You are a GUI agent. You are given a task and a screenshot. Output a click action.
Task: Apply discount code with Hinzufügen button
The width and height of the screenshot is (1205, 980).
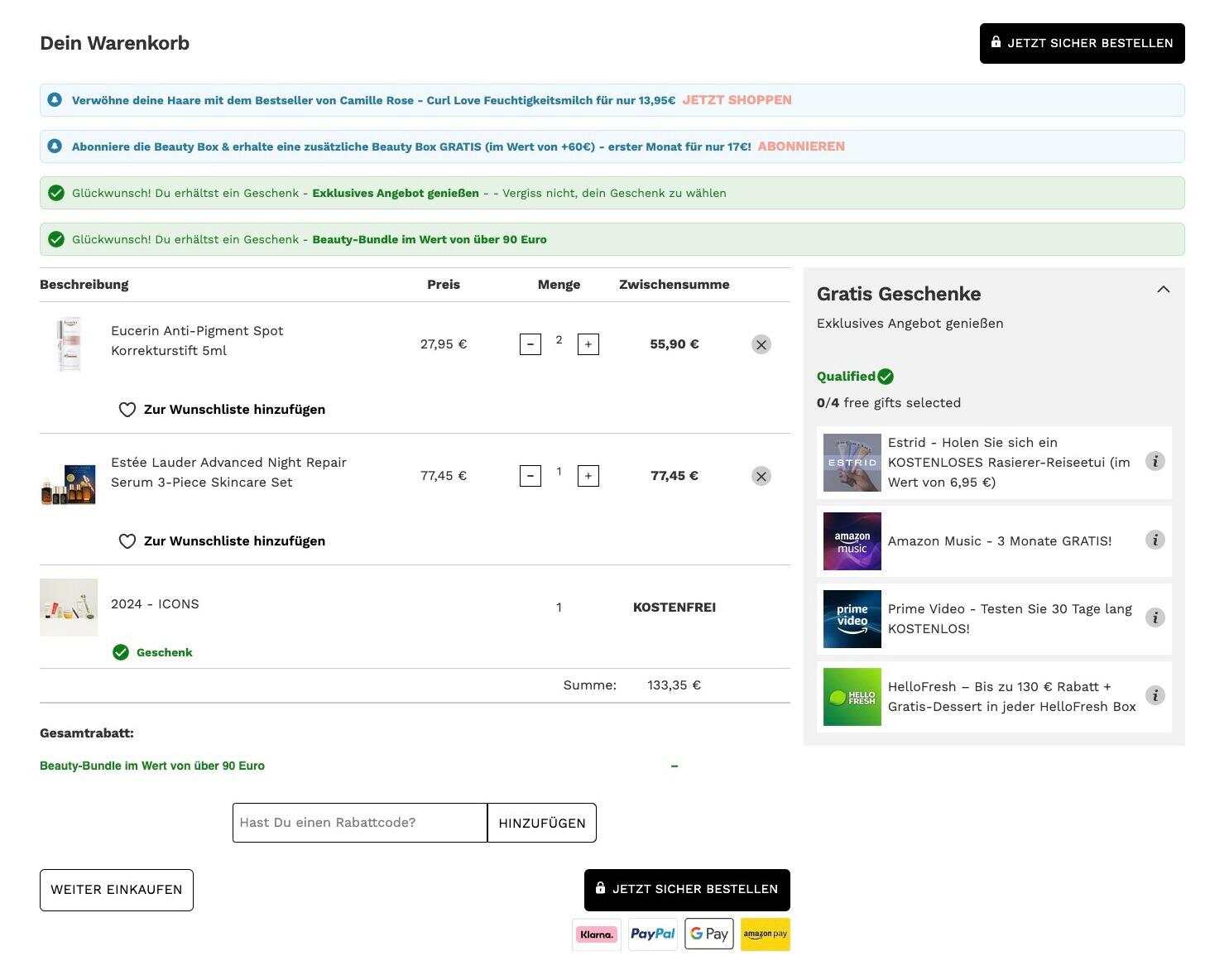542,823
